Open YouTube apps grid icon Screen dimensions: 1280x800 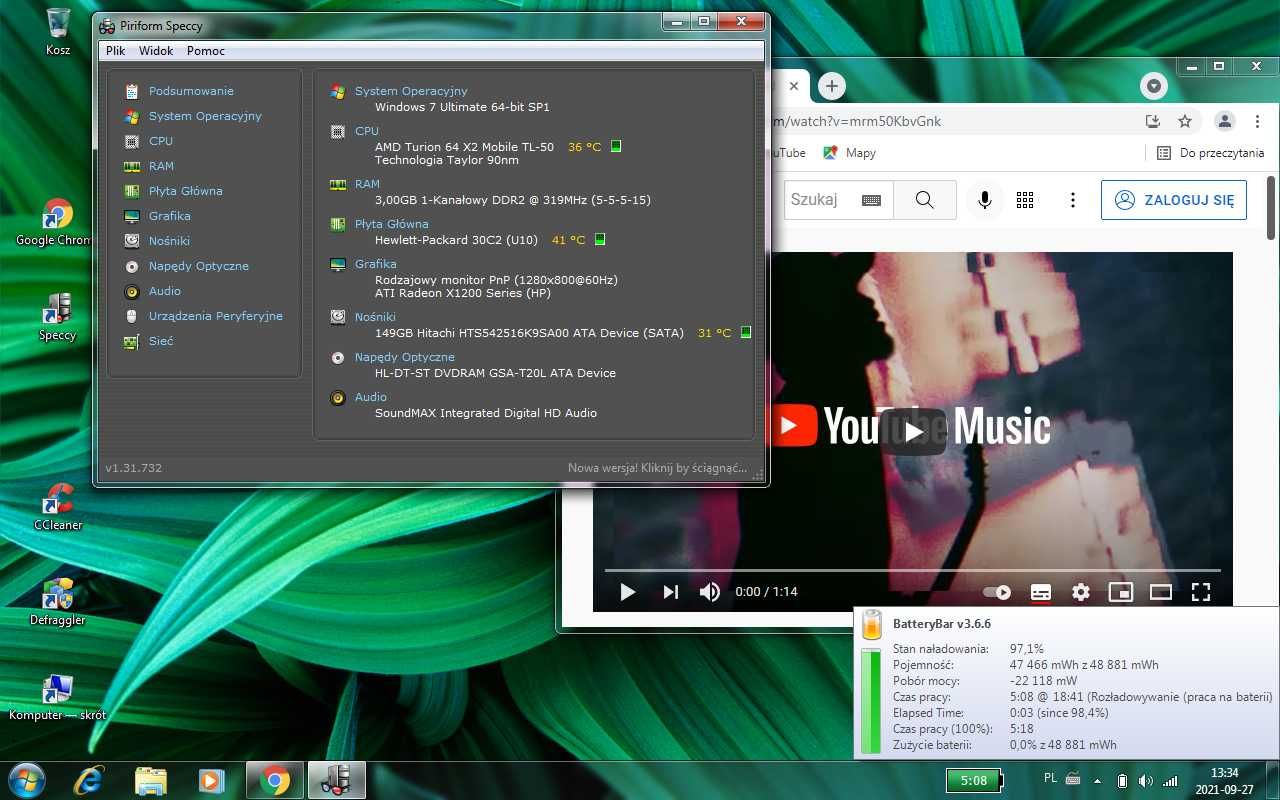[x=1025, y=200]
